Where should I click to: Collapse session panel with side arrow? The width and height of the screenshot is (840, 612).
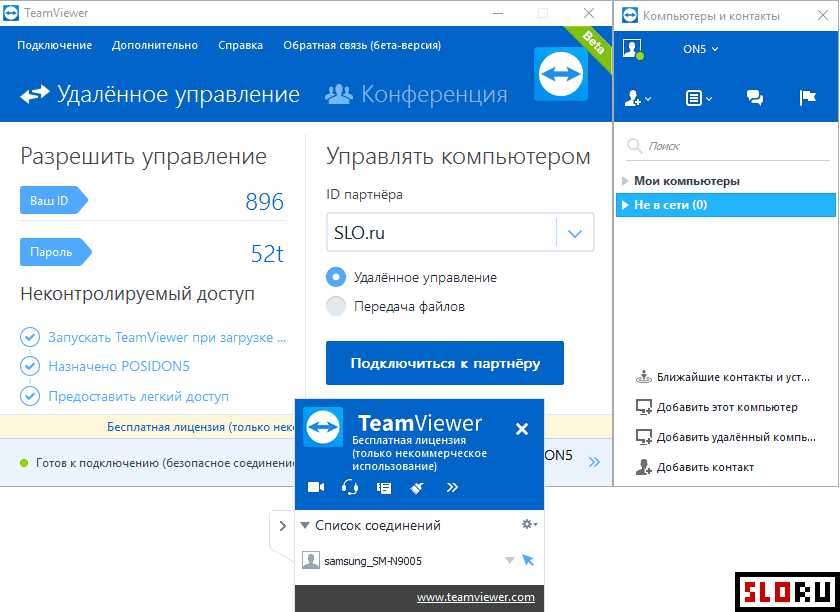[282, 526]
